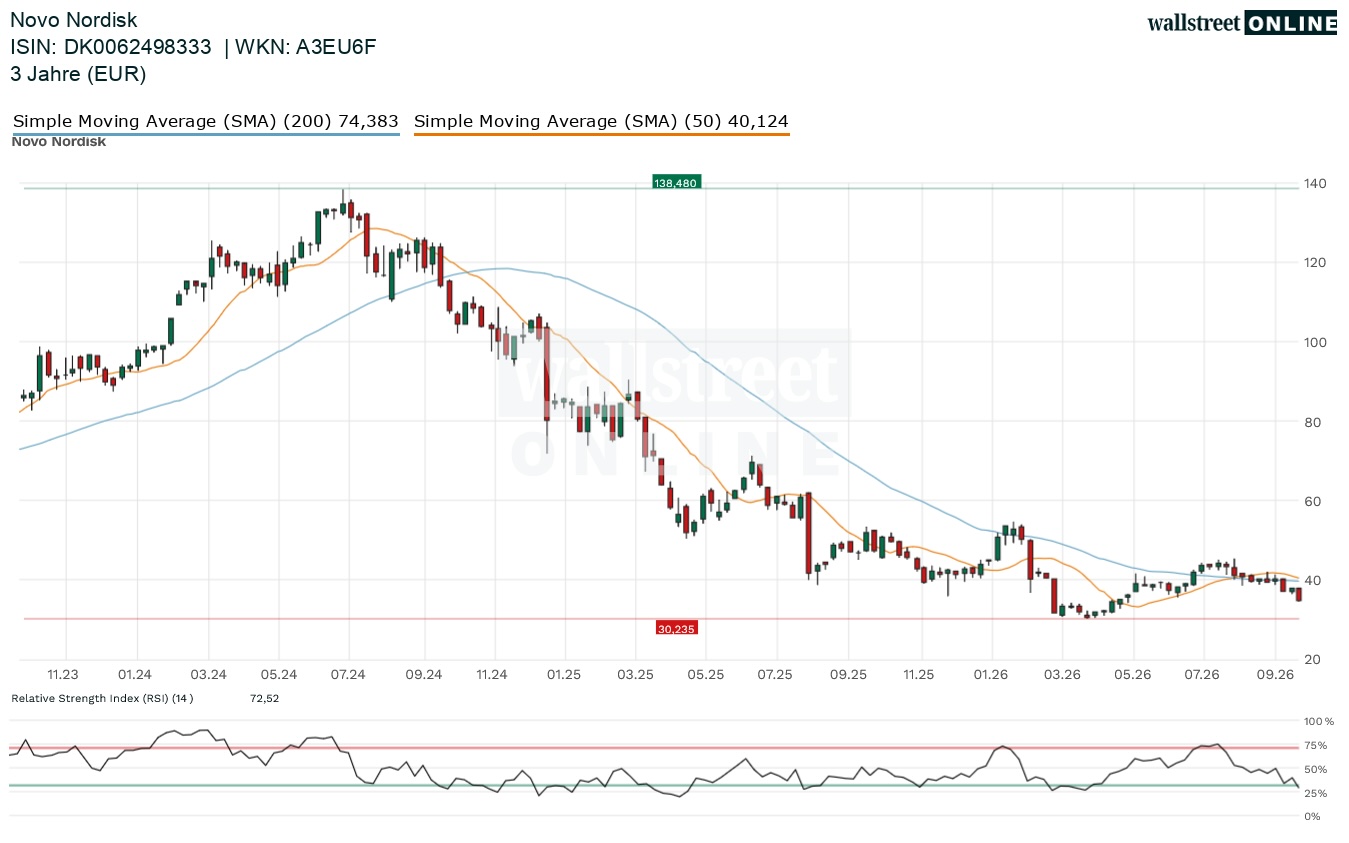This screenshot has width=1349, height=843.
Task: Click the 01.25 date axis label
Action: [563, 675]
